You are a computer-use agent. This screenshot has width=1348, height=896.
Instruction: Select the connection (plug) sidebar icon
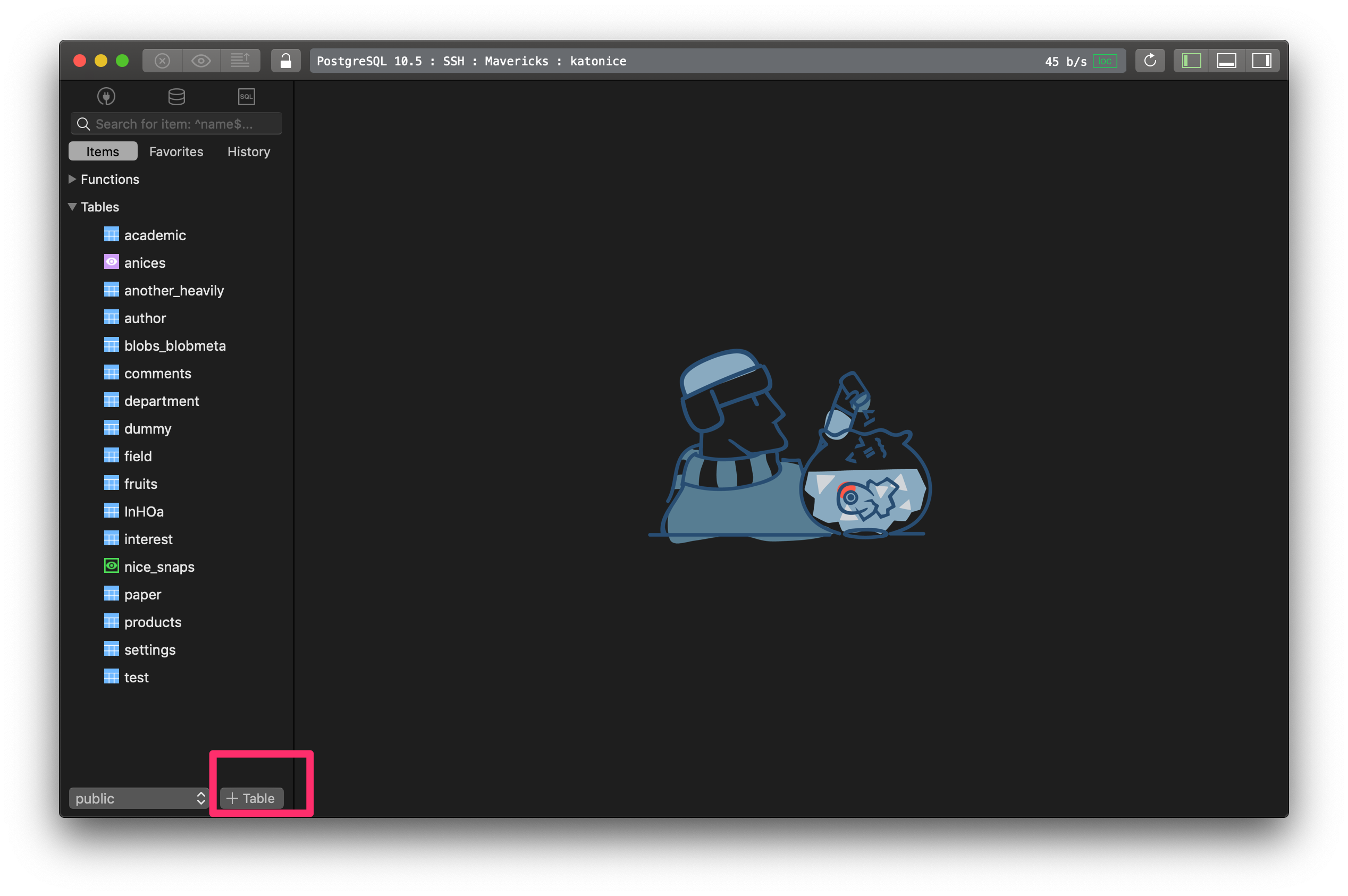106,96
